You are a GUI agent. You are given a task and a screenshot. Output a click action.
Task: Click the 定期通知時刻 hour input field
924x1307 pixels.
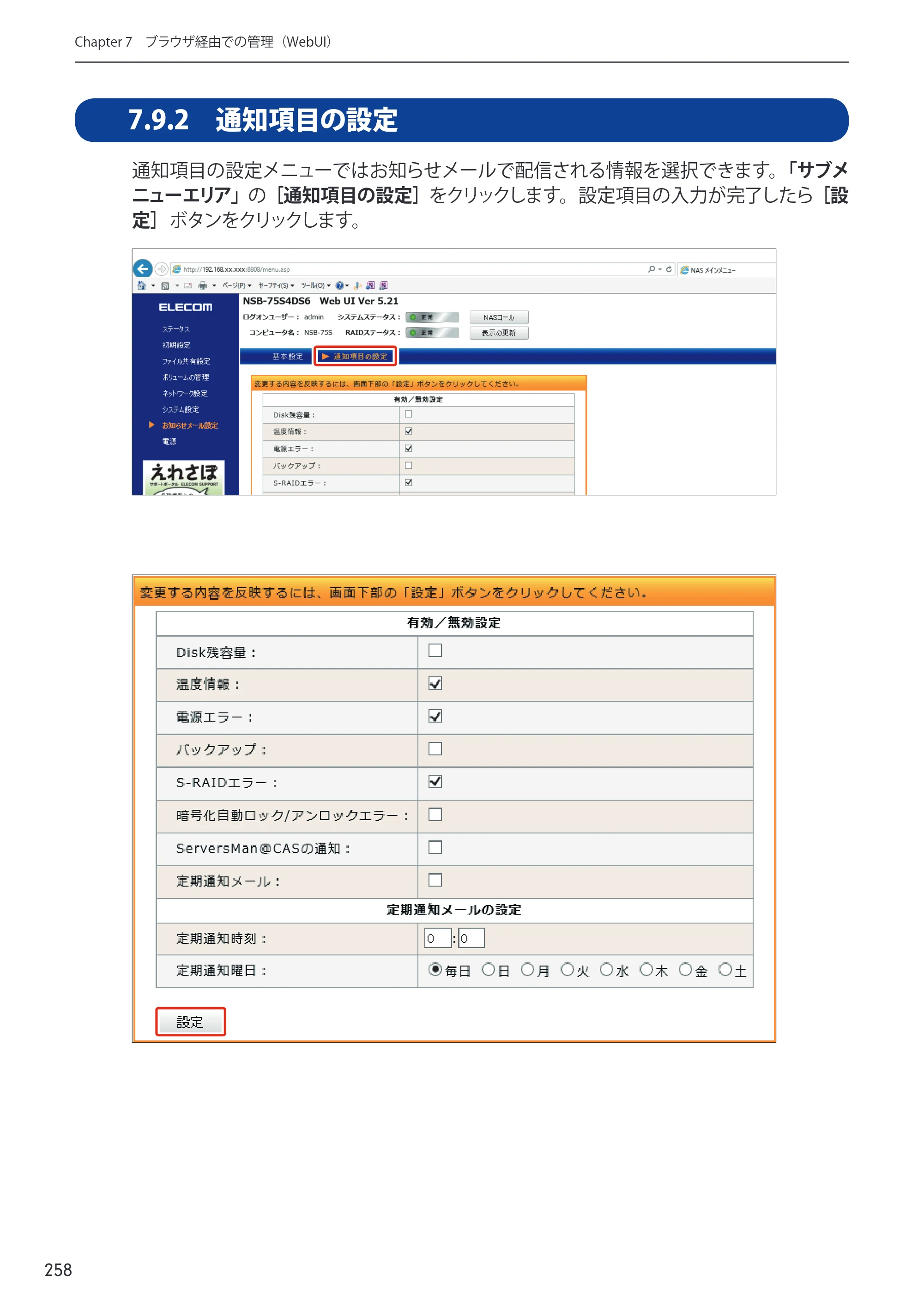(x=438, y=938)
